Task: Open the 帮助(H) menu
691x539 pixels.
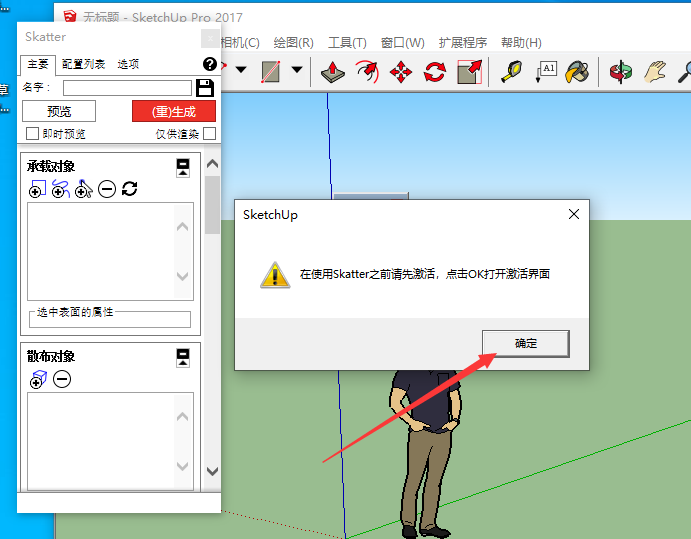Action: [x=521, y=43]
